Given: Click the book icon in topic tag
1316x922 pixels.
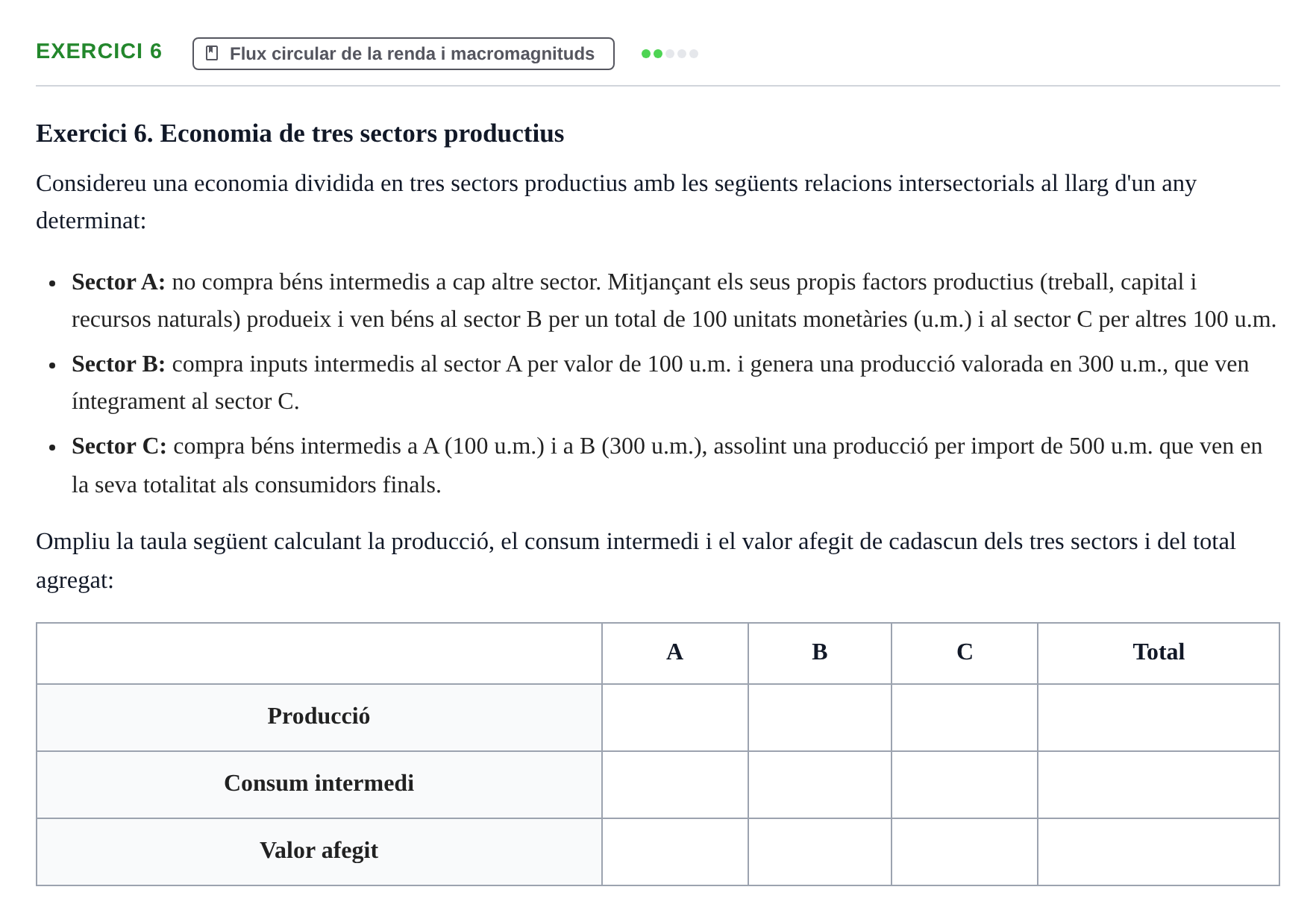Looking at the screenshot, I should pos(212,53).
